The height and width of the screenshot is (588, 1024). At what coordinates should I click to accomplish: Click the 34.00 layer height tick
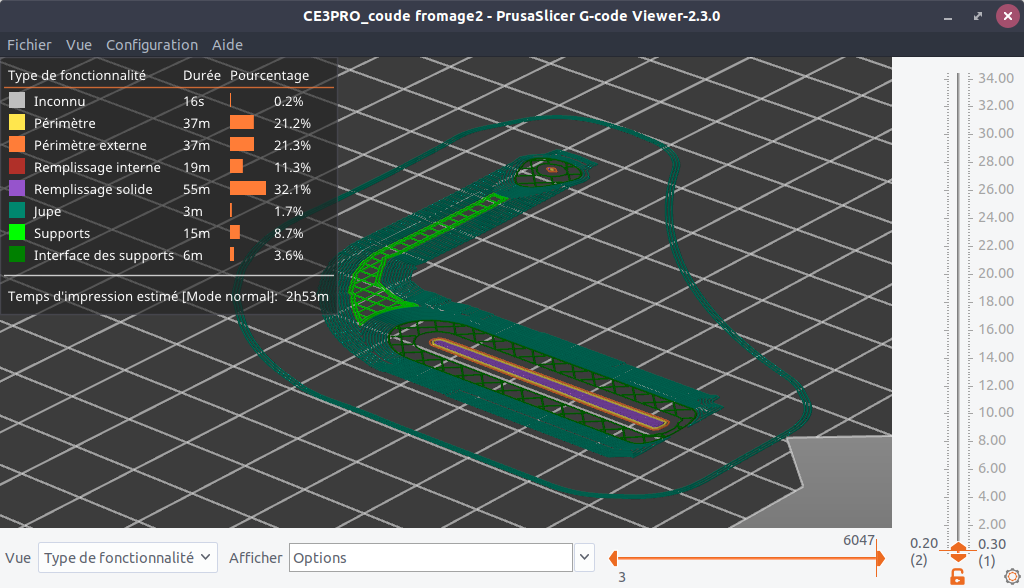point(996,78)
